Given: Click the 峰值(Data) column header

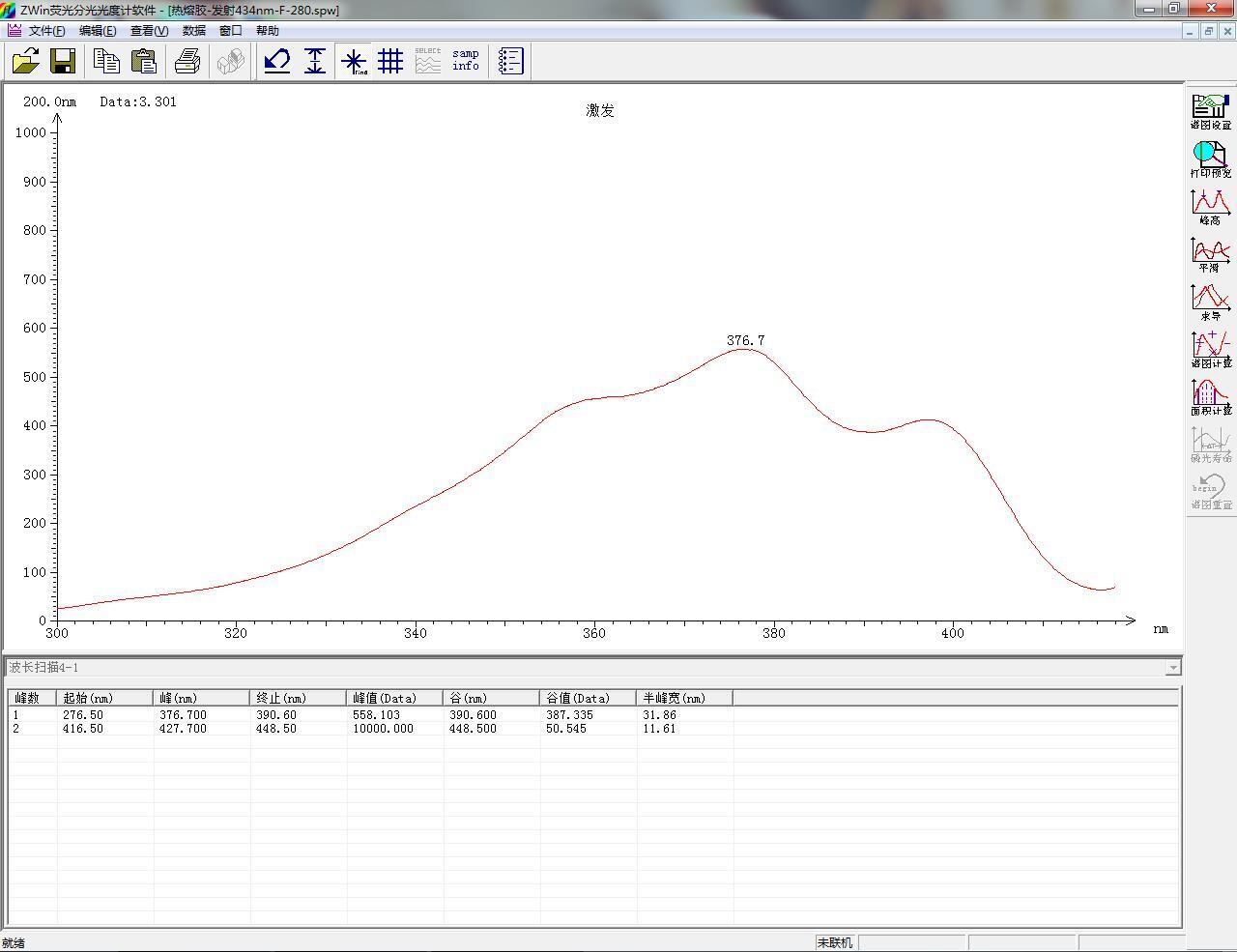Looking at the screenshot, I should point(395,698).
